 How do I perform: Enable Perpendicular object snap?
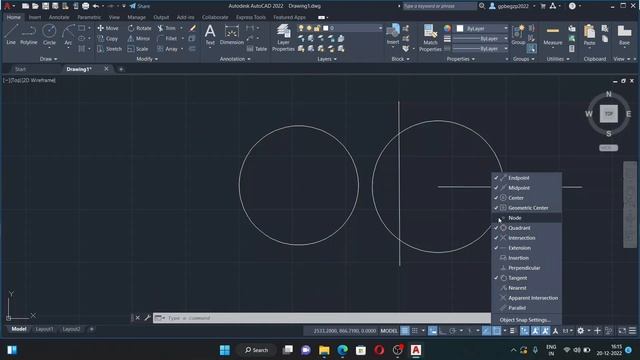click(527, 268)
